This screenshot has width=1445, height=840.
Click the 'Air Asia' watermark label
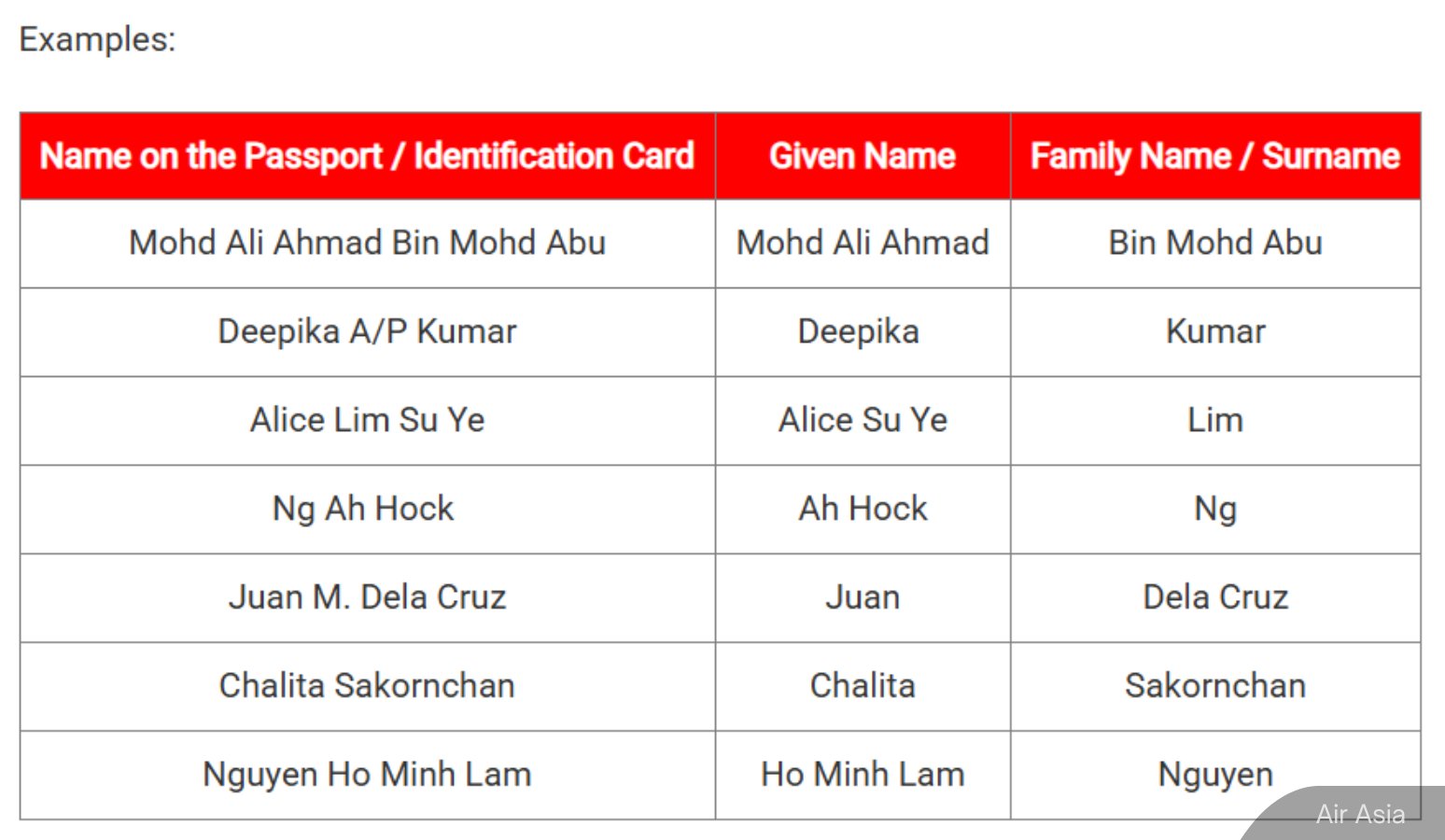1360,815
